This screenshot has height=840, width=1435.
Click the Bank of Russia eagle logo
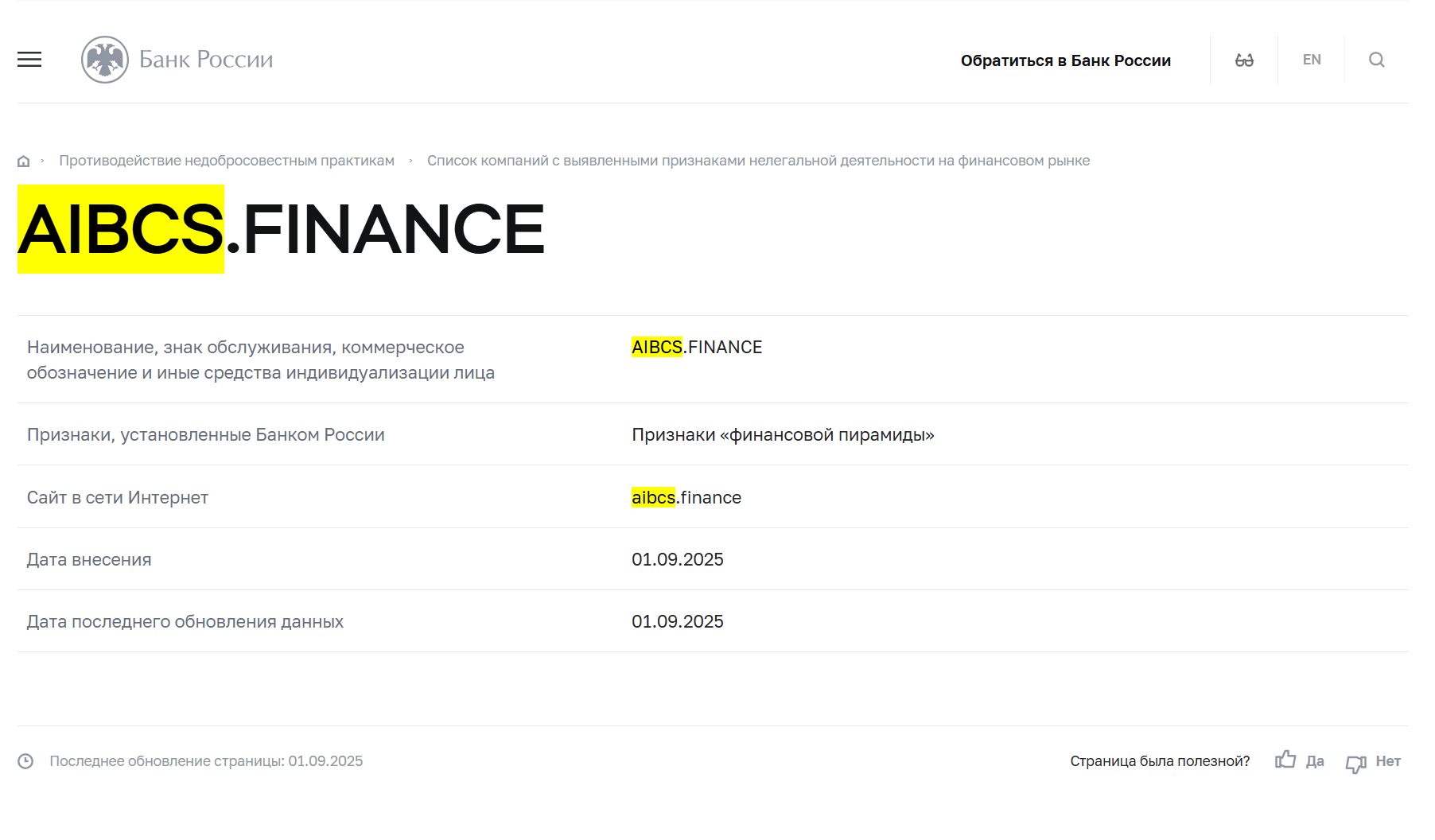pos(105,60)
